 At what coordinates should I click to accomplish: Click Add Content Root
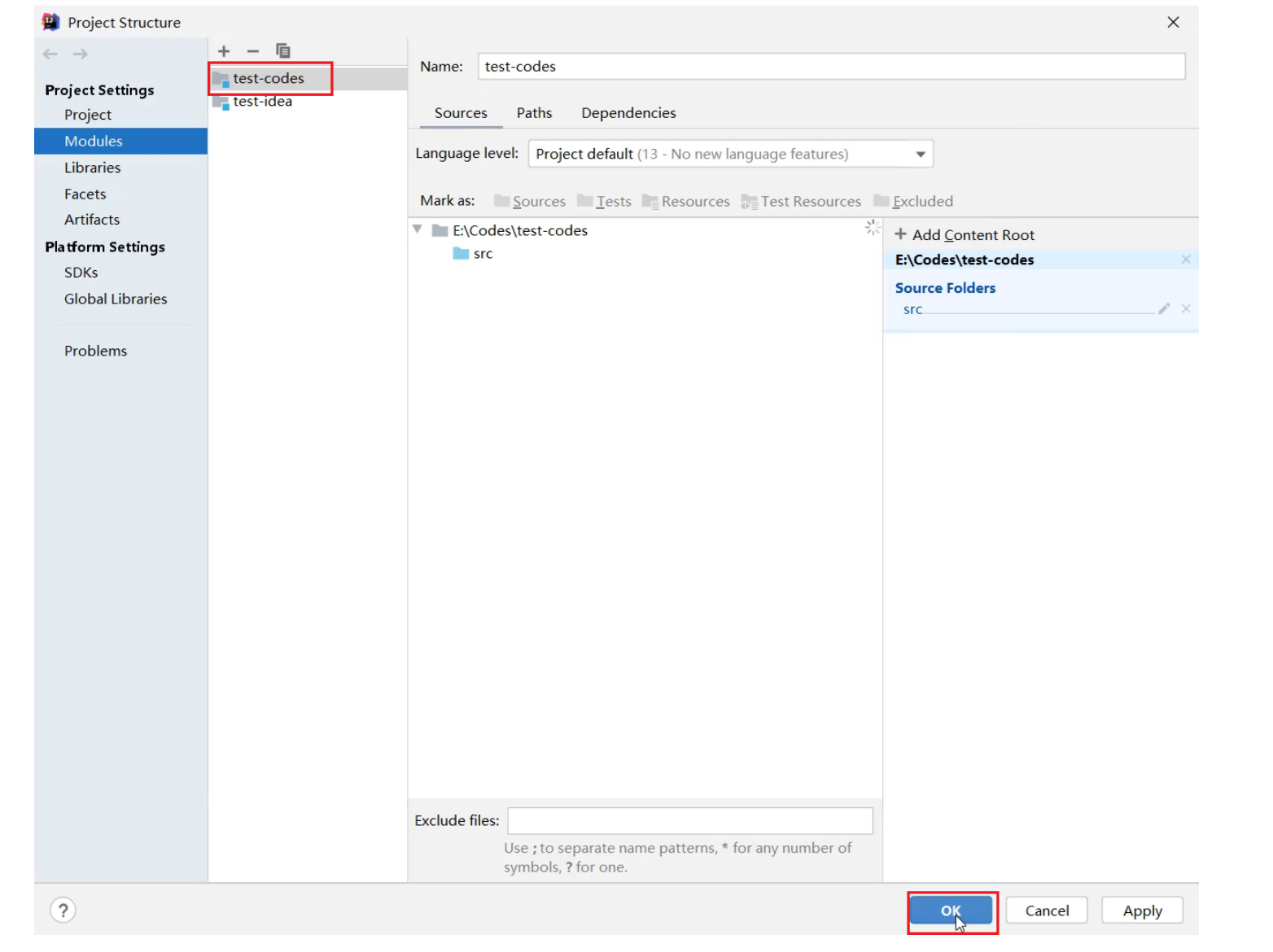click(x=965, y=235)
